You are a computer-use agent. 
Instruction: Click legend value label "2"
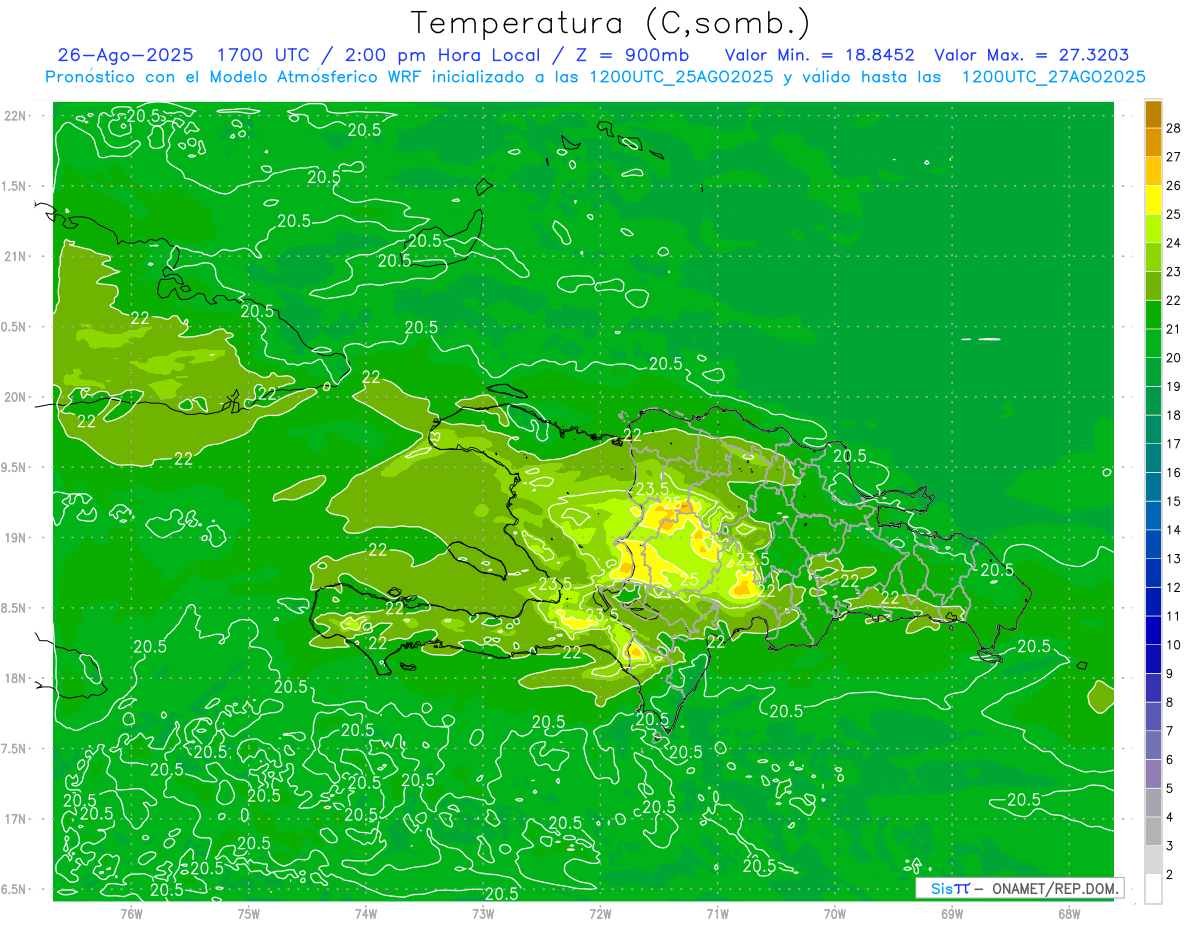[x=1171, y=875]
